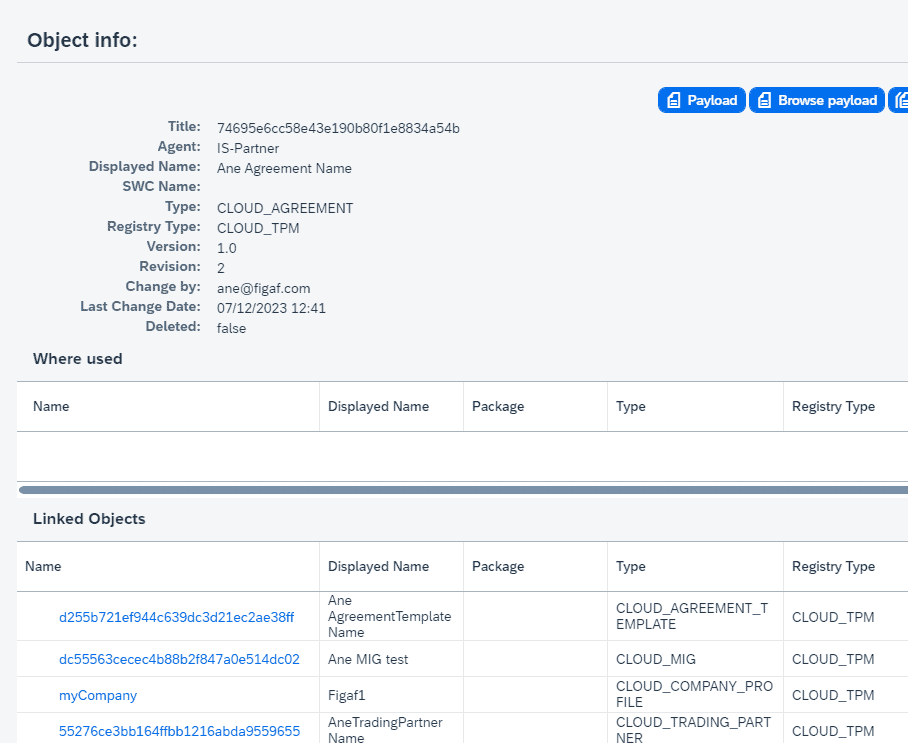The image size is (908, 743).
Task: Click the email ane@figaf.com
Action: pos(263,288)
